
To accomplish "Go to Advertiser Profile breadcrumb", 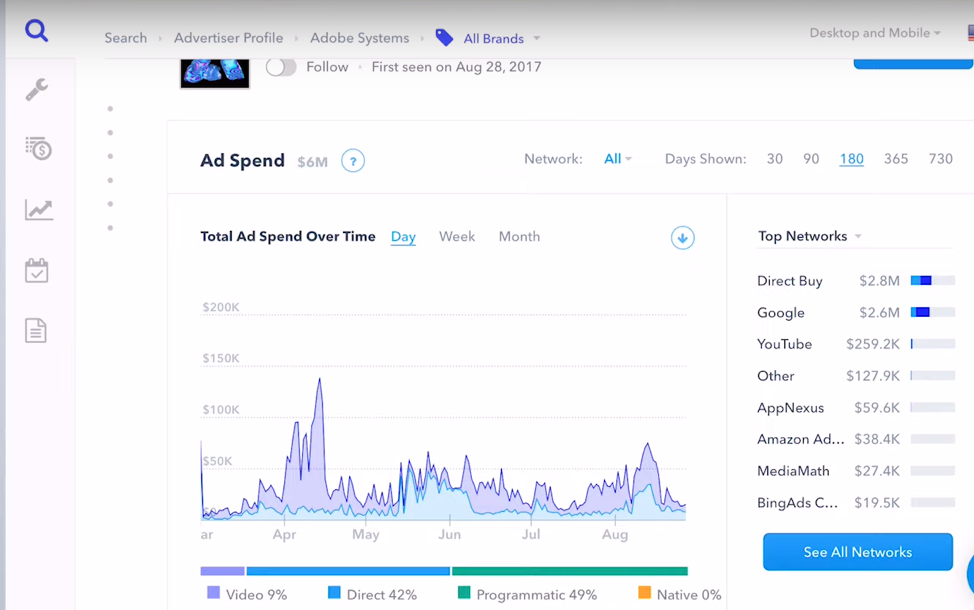I will (229, 38).
